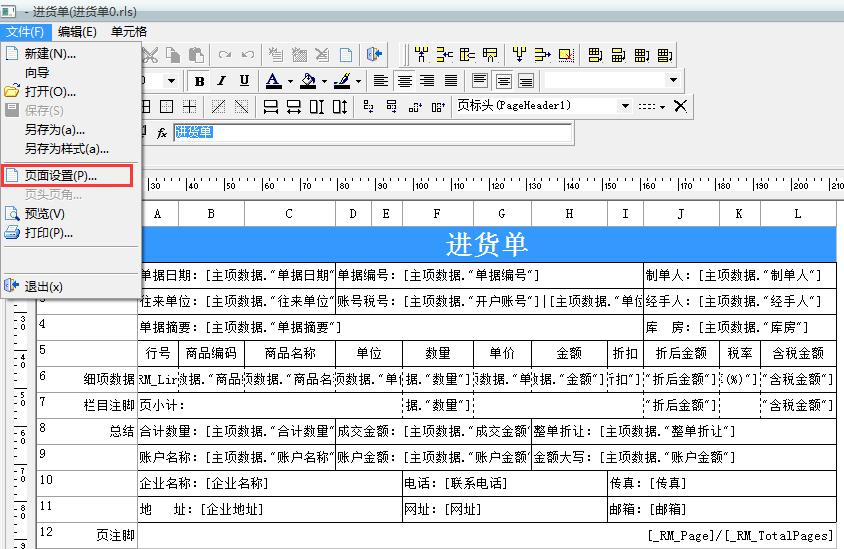Viewport: 844px width, 549px height.
Task: Click the paste clipboard icon
Action: coord(196,55)
